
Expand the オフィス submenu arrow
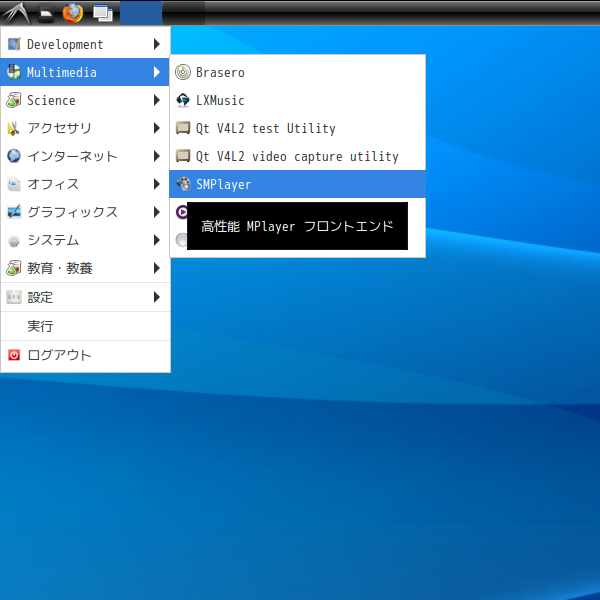click(x=157, y=184)
